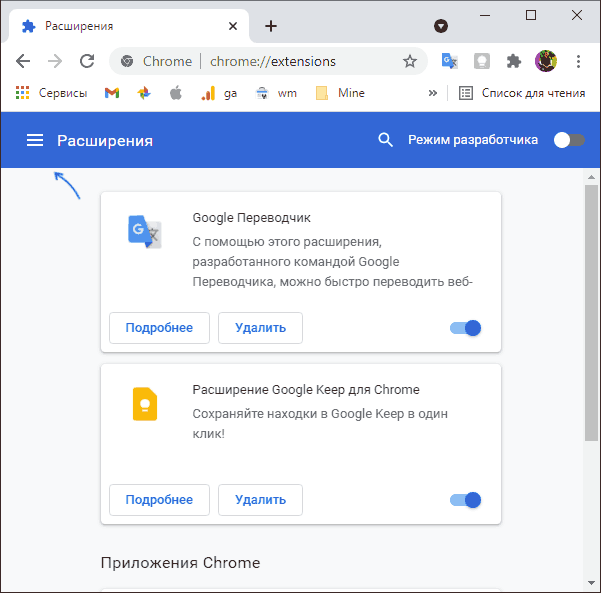Image resolution: width=601 pixels, height=593 pixels.
Task: Click Удалить for Google Keep extension
Action: tap(260, 500)
